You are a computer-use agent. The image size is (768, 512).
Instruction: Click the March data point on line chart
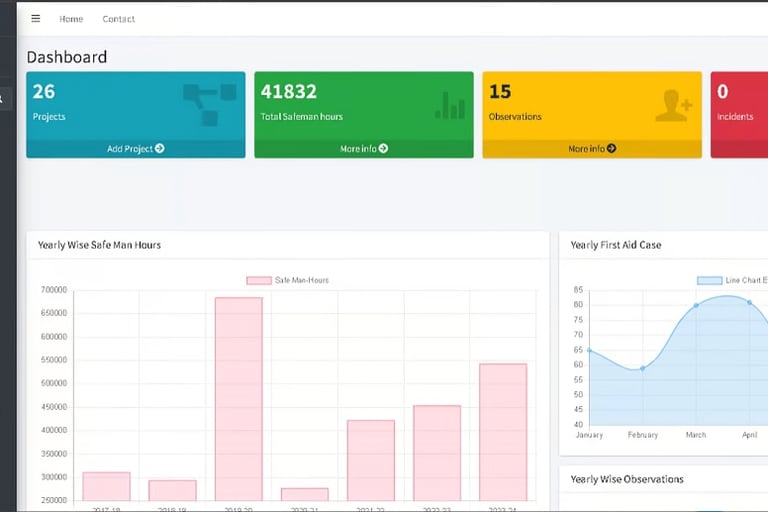coord(696,305)
